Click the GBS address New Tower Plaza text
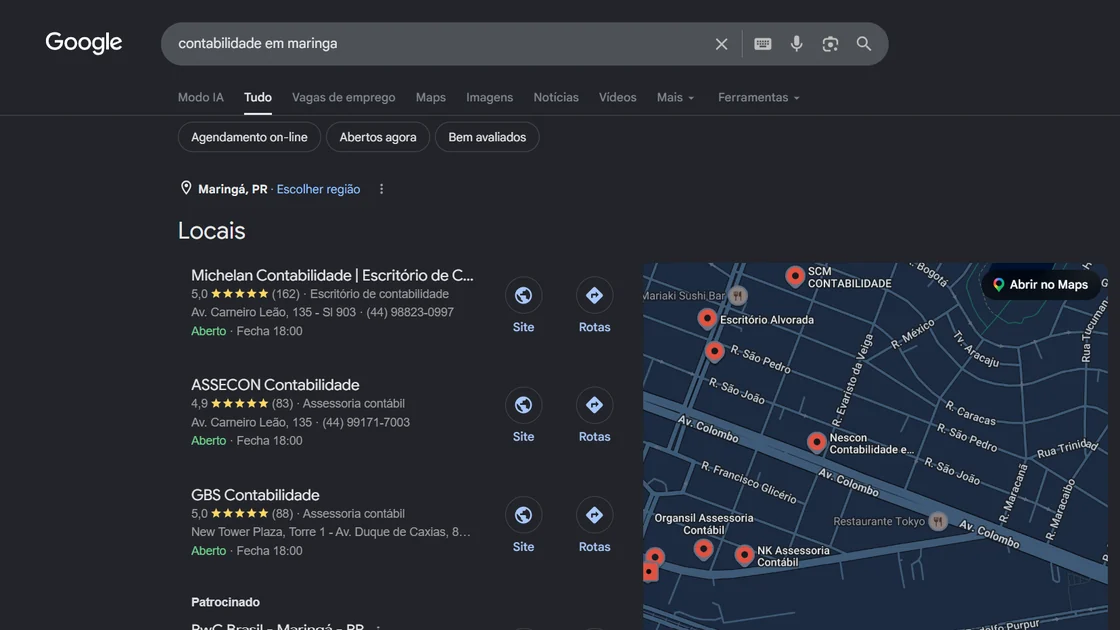 tap(331, 532)
